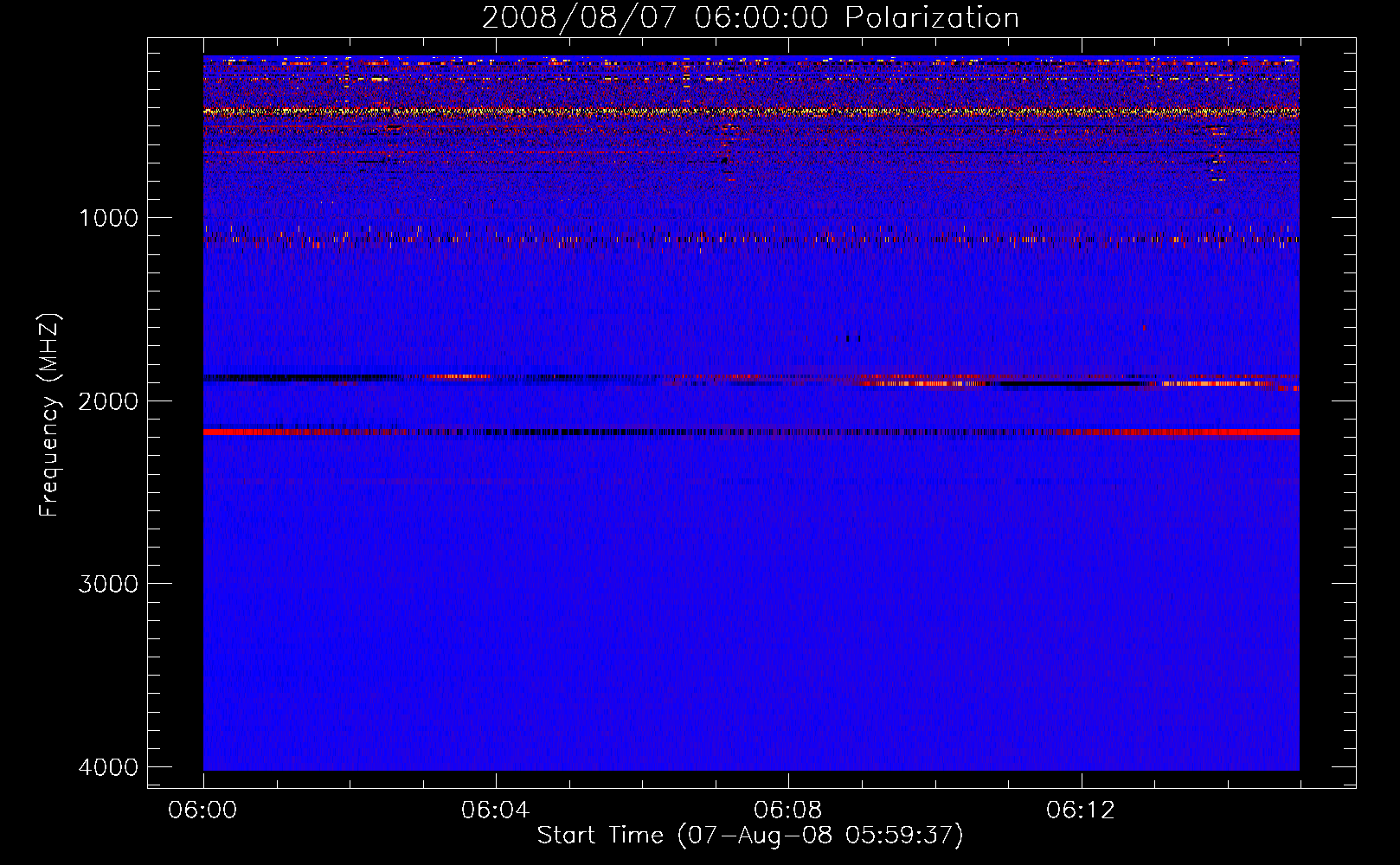Click the 1000 frequency tick label
Image resolution: width=1400 pixels, height=865 pixels.
coord(108,218)
